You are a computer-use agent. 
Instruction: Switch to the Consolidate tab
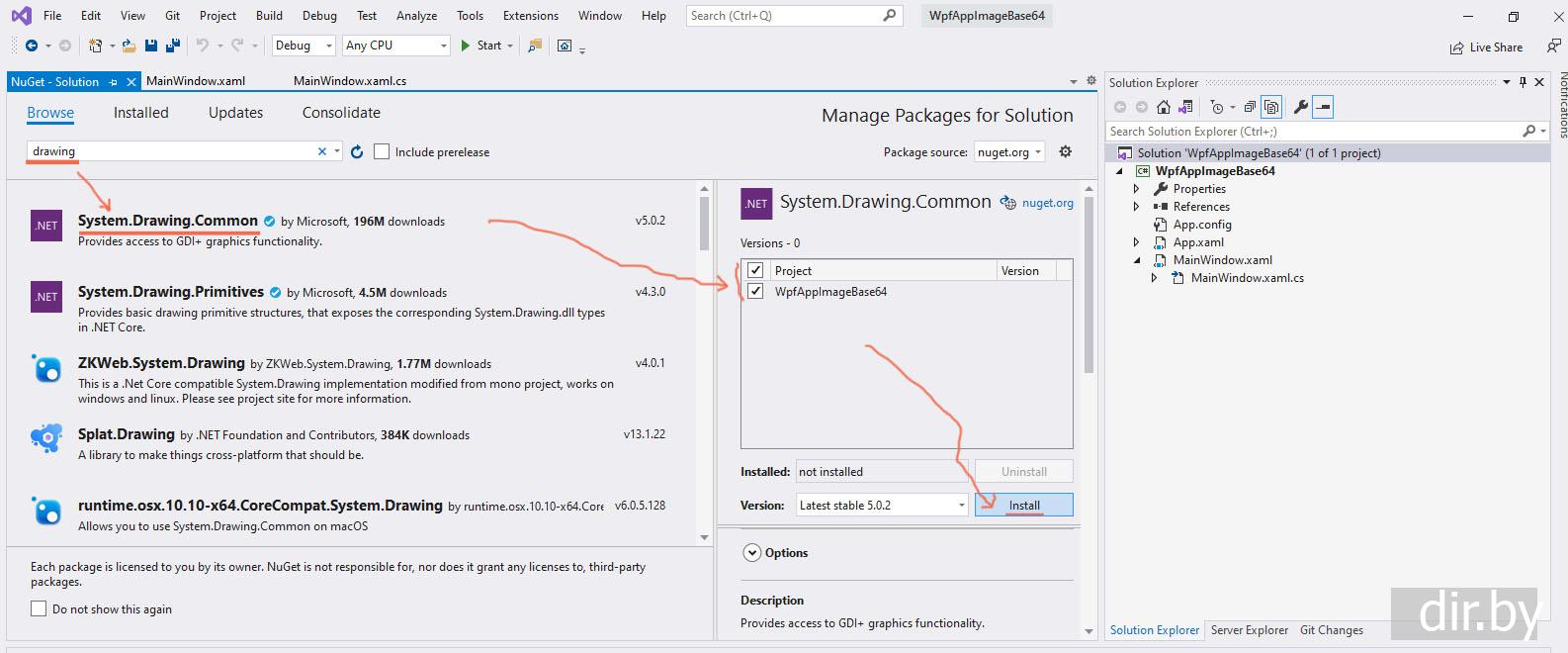pos(341,113)
